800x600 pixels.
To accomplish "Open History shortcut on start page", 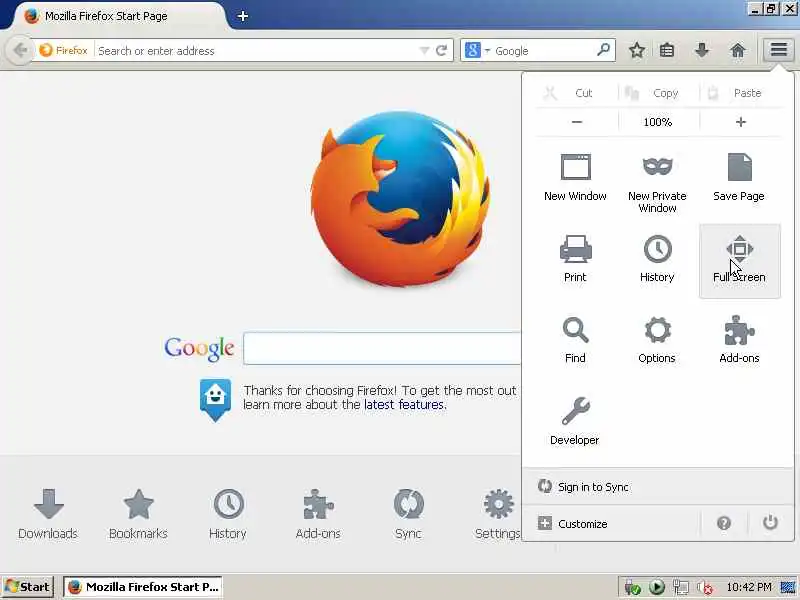I will point(228,514).
